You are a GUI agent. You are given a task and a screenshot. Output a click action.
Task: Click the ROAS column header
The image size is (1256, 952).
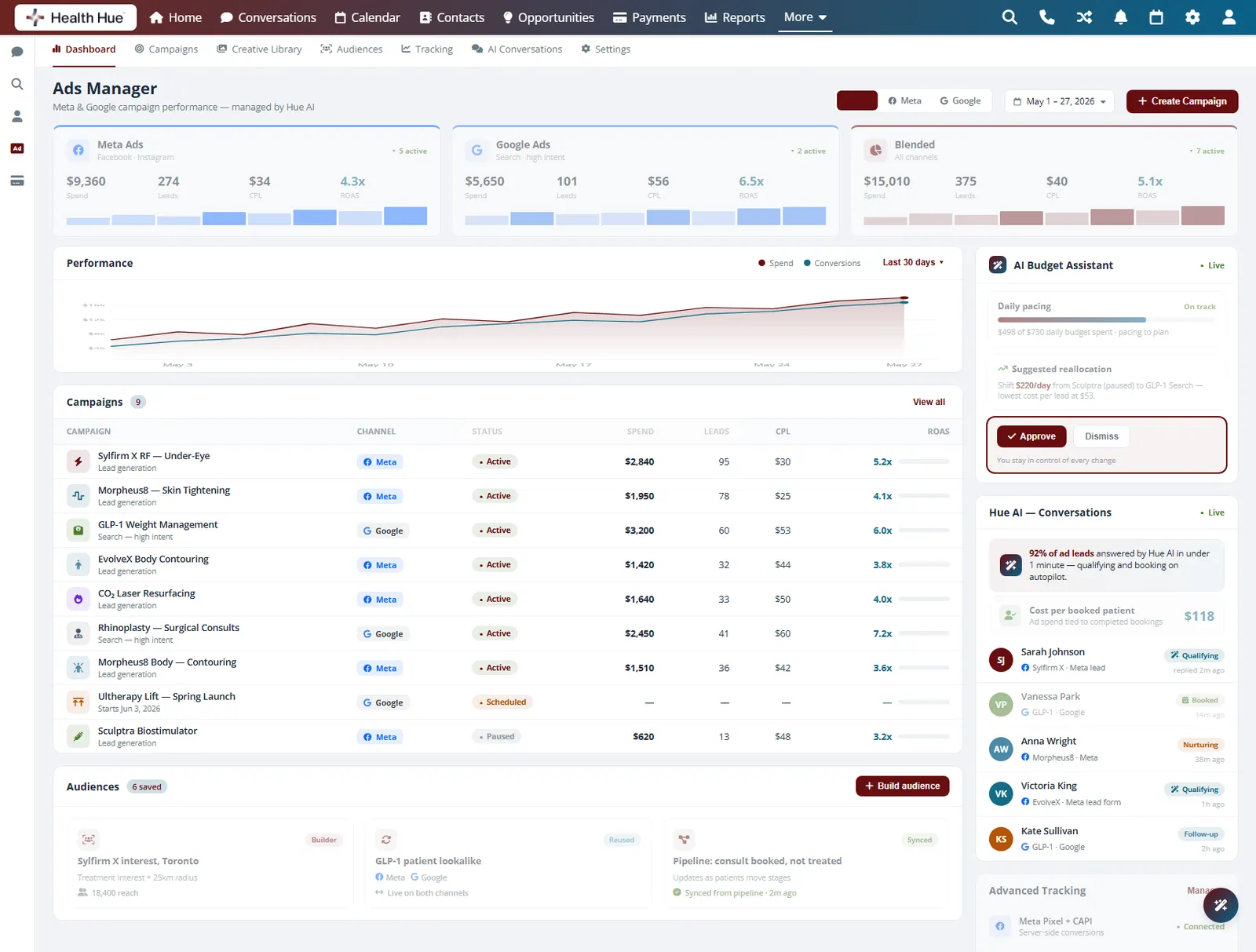938,432
